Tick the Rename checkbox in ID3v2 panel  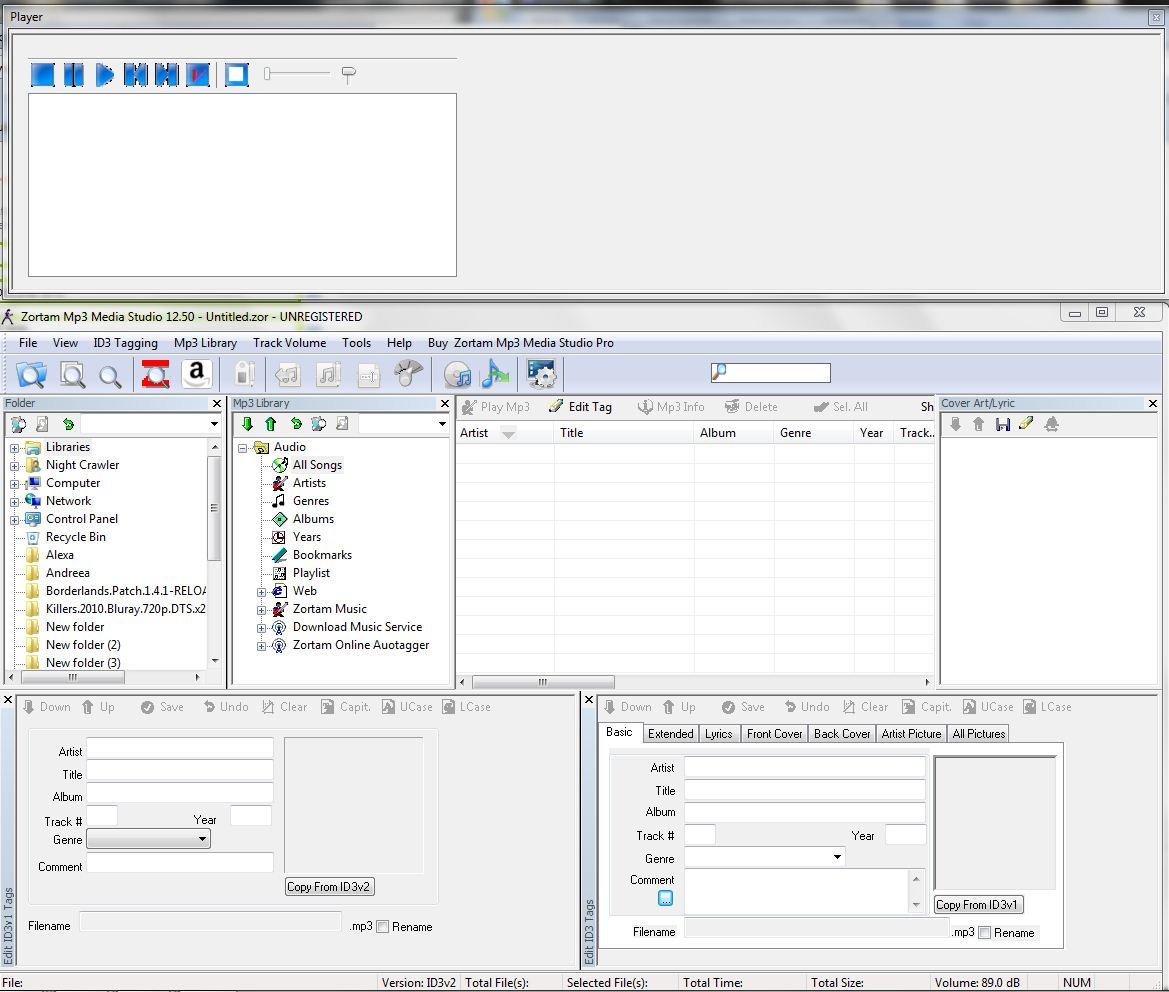(x=985, y=933)
